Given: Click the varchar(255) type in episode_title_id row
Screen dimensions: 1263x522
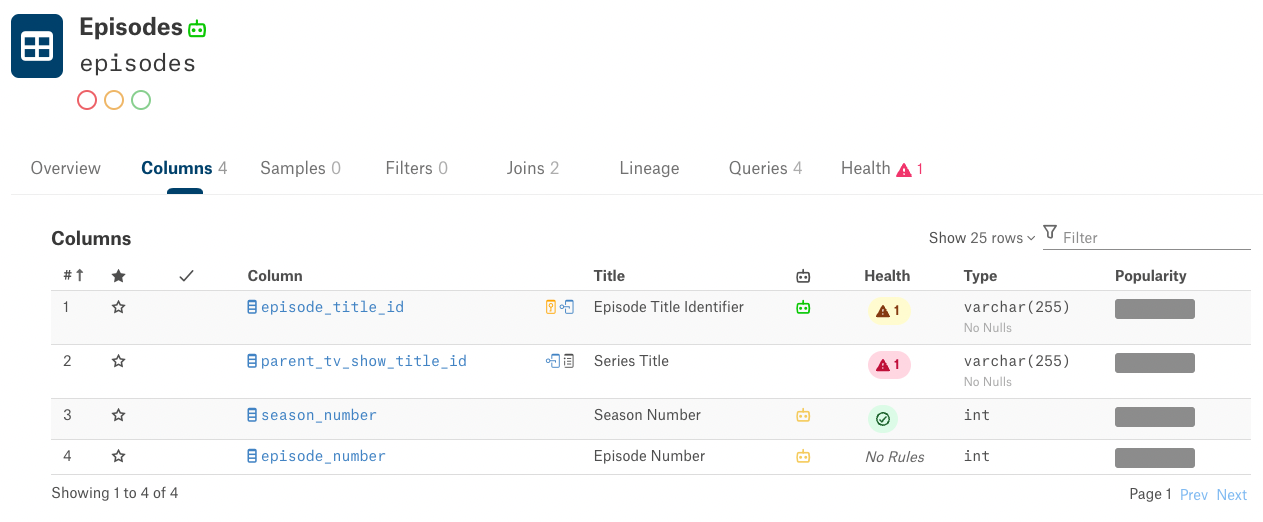Looking at the screenshot, I should 1017,307.
